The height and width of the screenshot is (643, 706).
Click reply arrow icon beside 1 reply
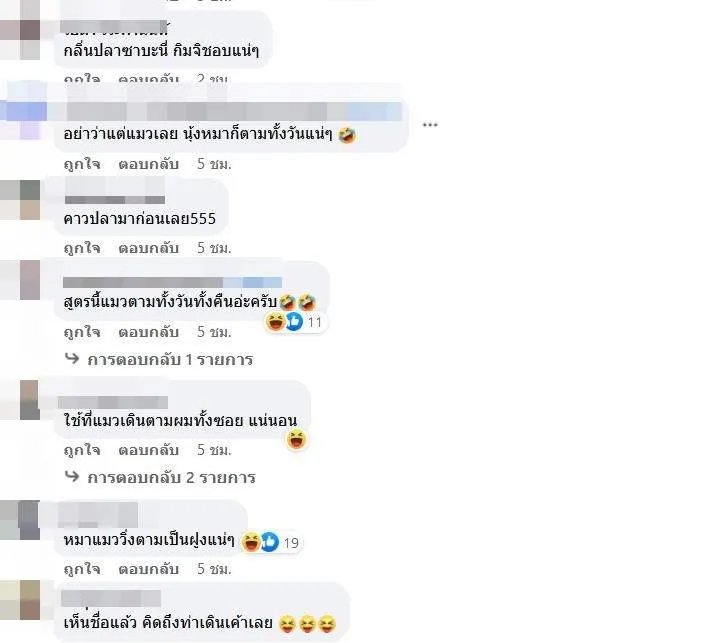click(x=72, y=358)
